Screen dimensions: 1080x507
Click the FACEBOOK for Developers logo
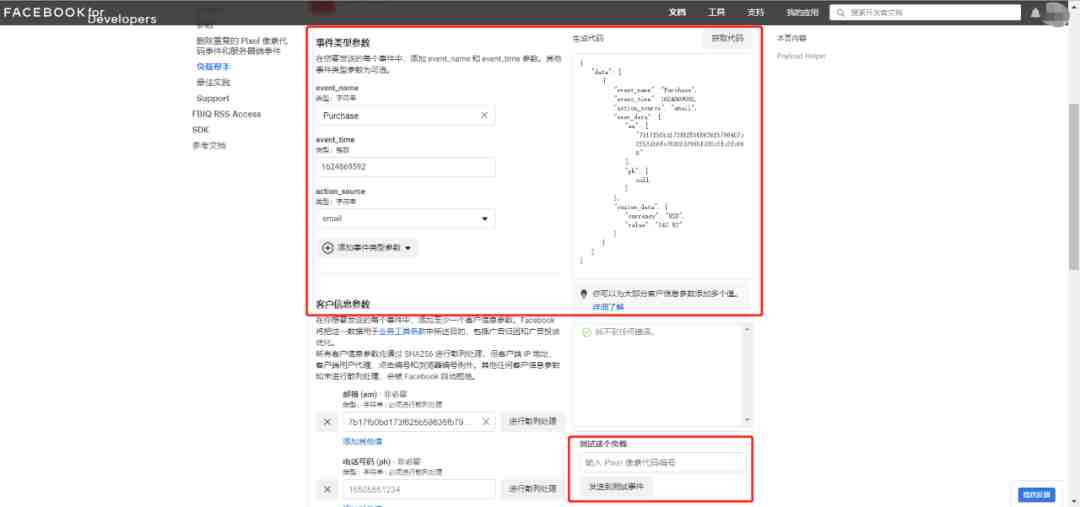tap(80, 14)
